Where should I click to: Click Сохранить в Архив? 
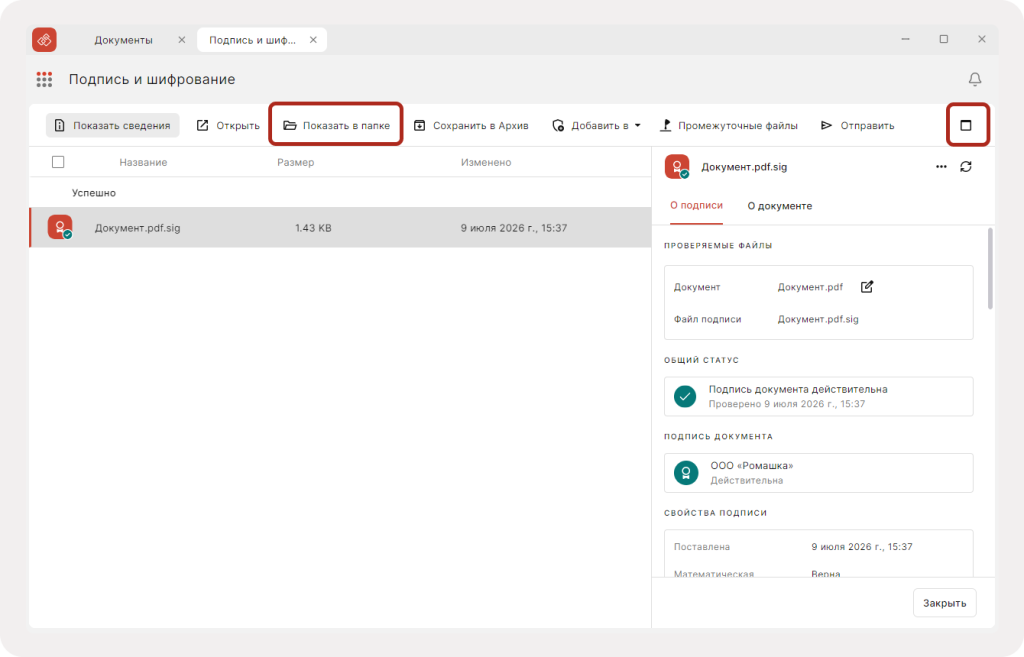coord(471,125)
